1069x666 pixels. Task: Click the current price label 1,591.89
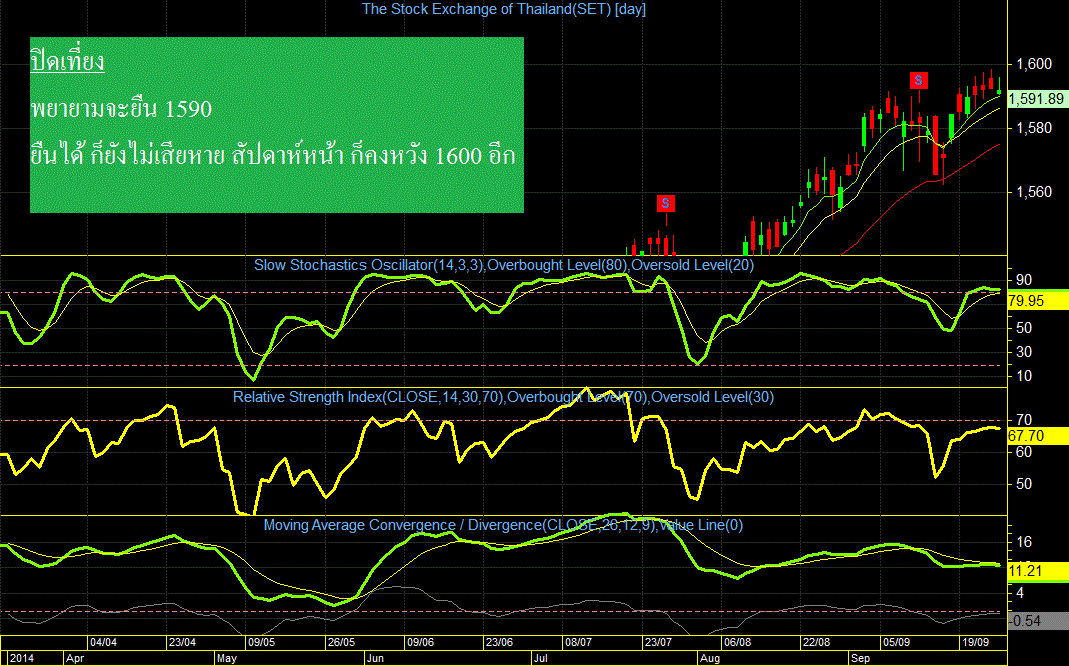tap(1036, 99)
